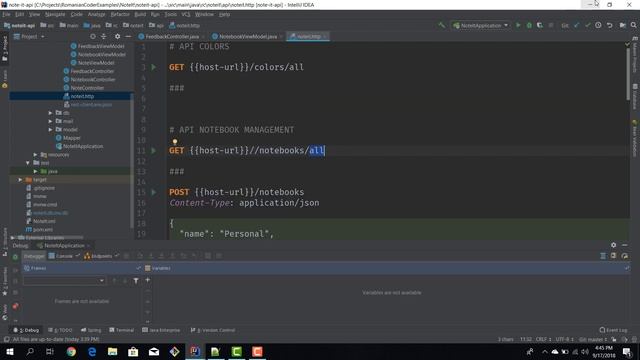
Task: Run with coverage icon in toolbar
Action: [540, 25]
